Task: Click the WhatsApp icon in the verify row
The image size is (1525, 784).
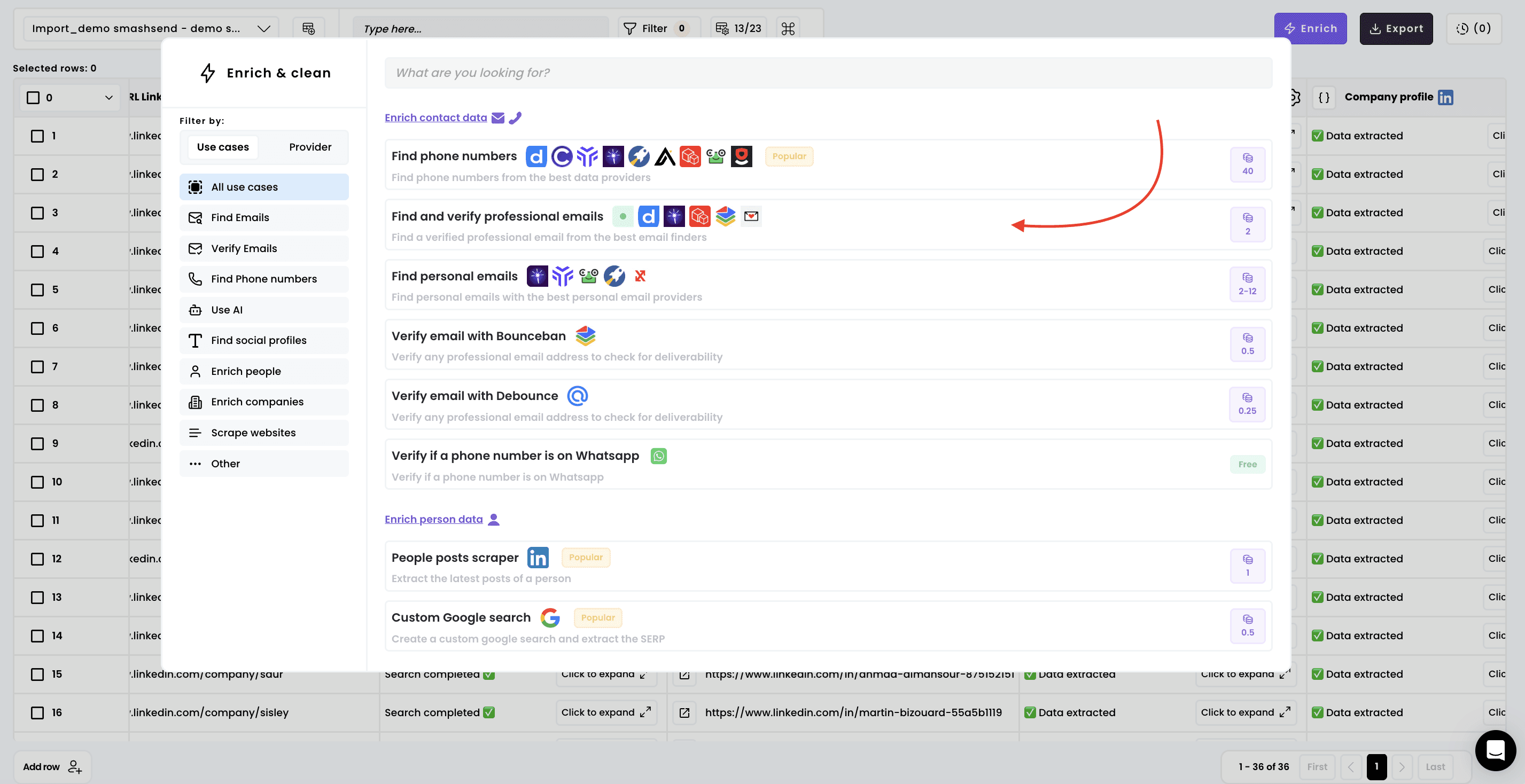Action: coord(658,456)
